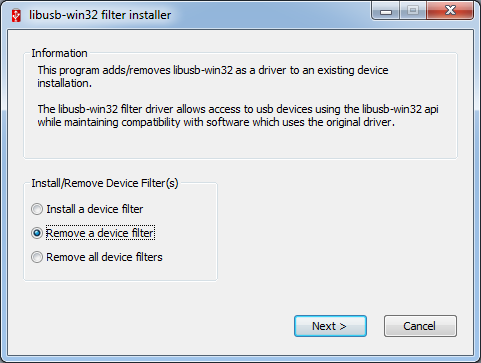
Task: Close the installer with the red X
Action: click(x=450, y=11)
